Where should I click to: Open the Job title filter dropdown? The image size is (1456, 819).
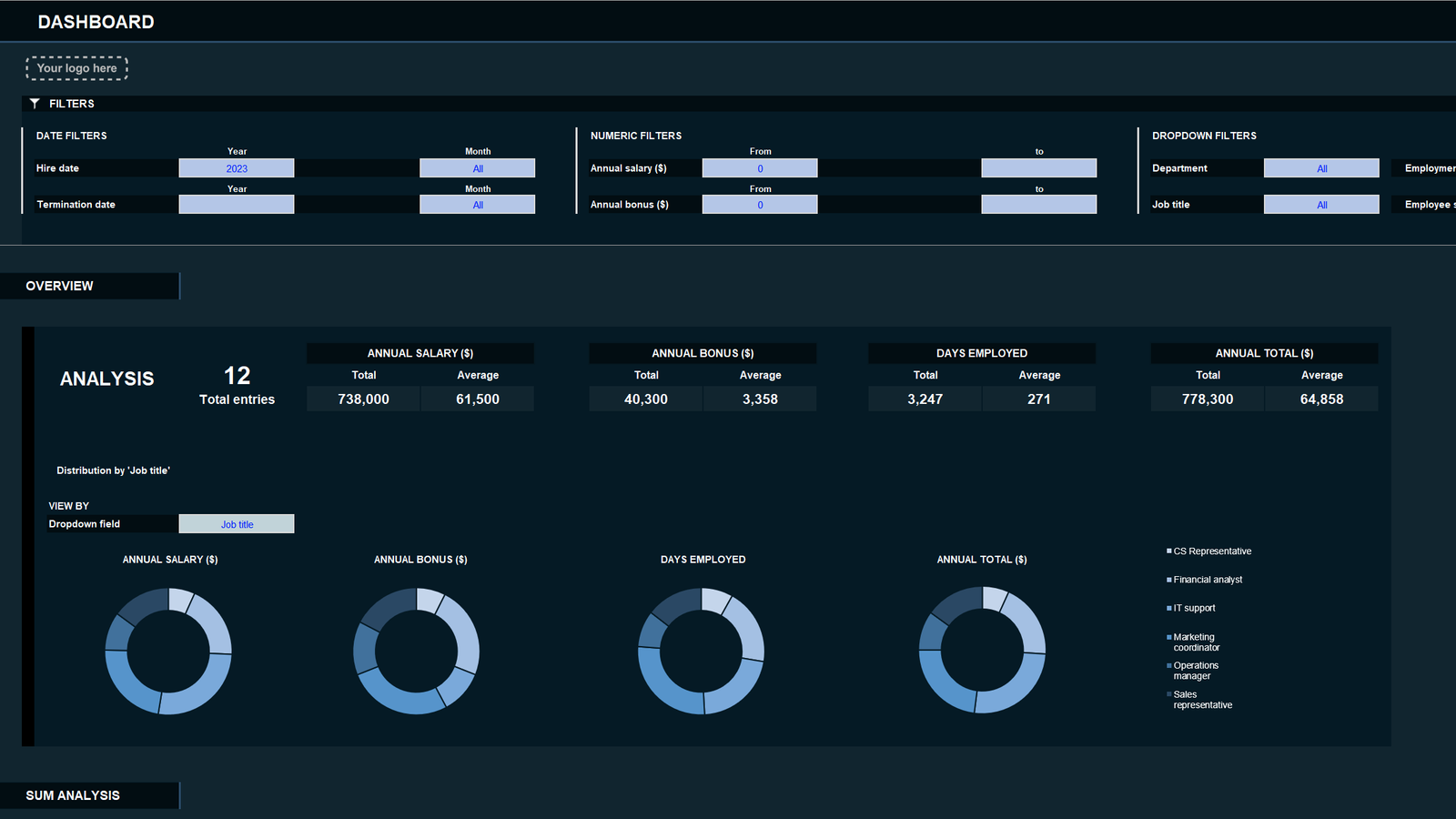1320,205
